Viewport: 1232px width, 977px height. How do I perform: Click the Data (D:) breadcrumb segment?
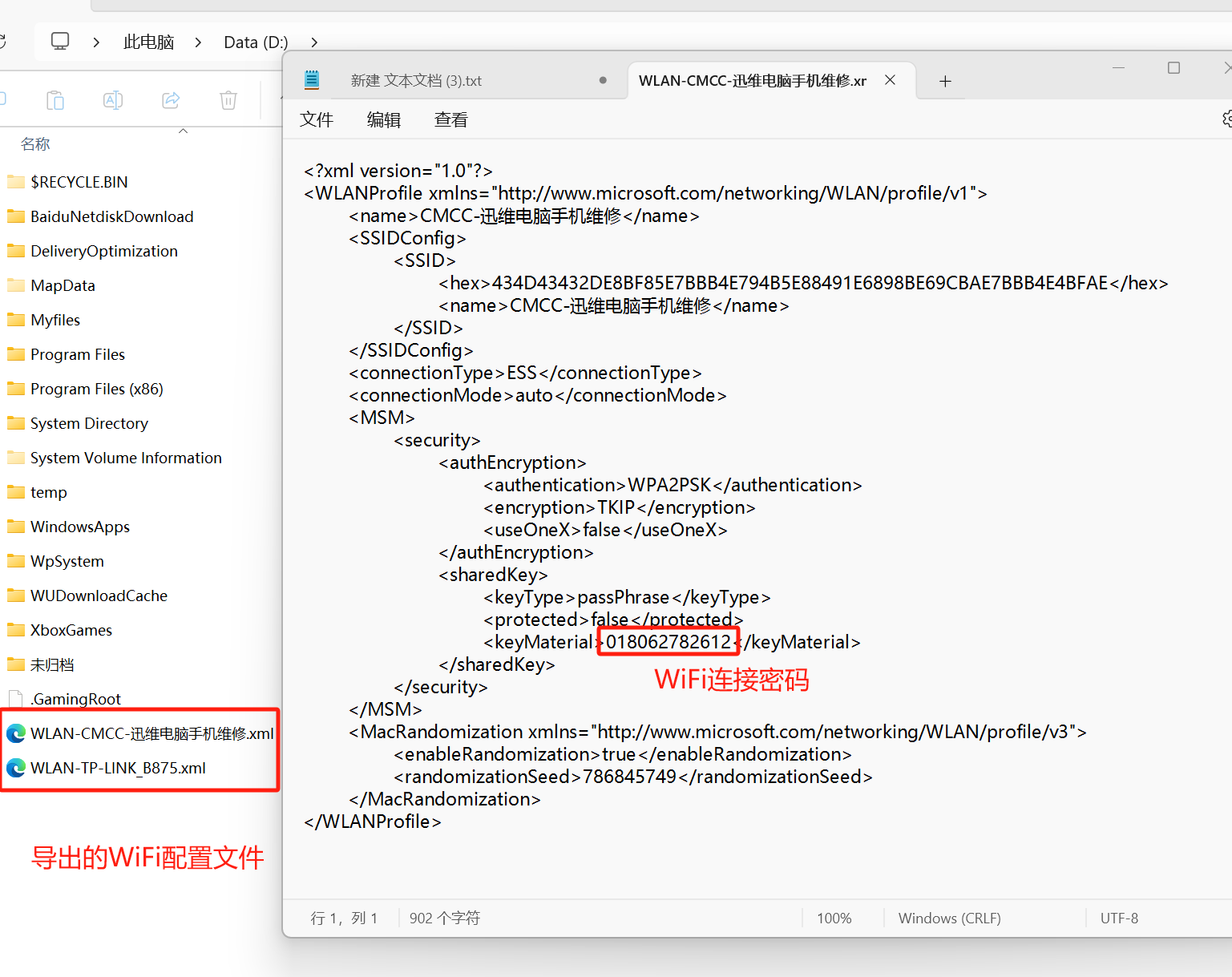pyautogui.click(x=256, y=42)
